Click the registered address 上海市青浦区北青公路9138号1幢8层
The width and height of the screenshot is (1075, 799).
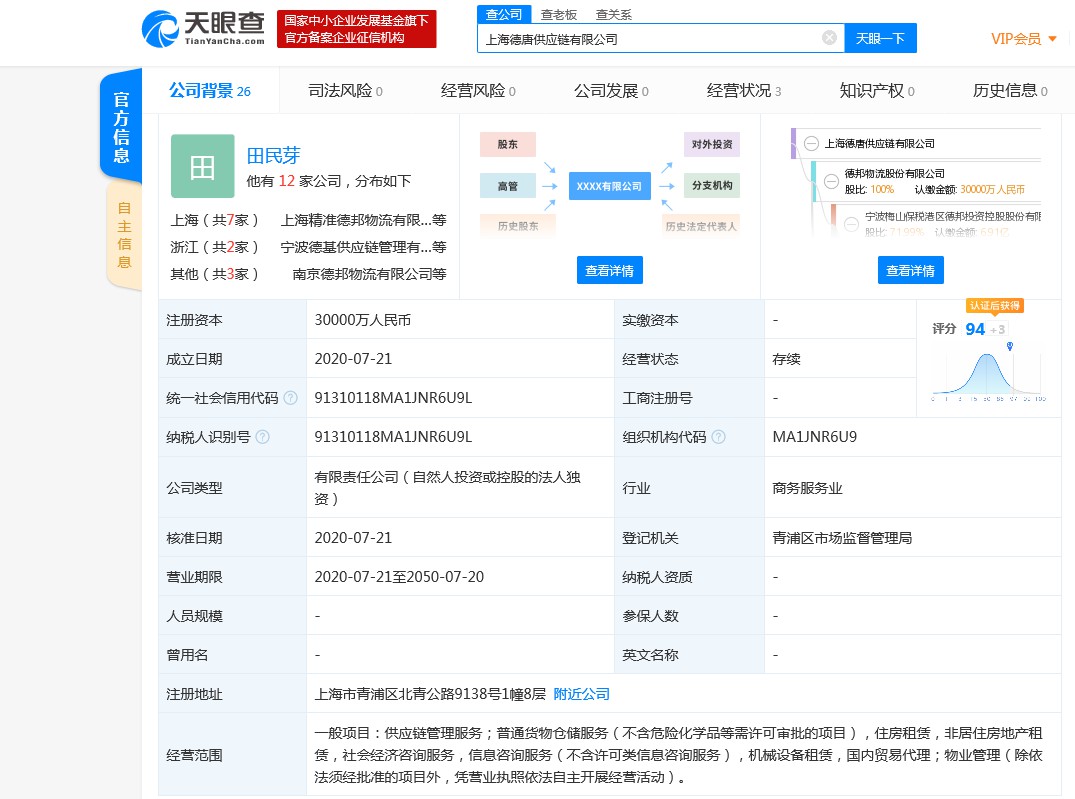(x=430, y=694)
